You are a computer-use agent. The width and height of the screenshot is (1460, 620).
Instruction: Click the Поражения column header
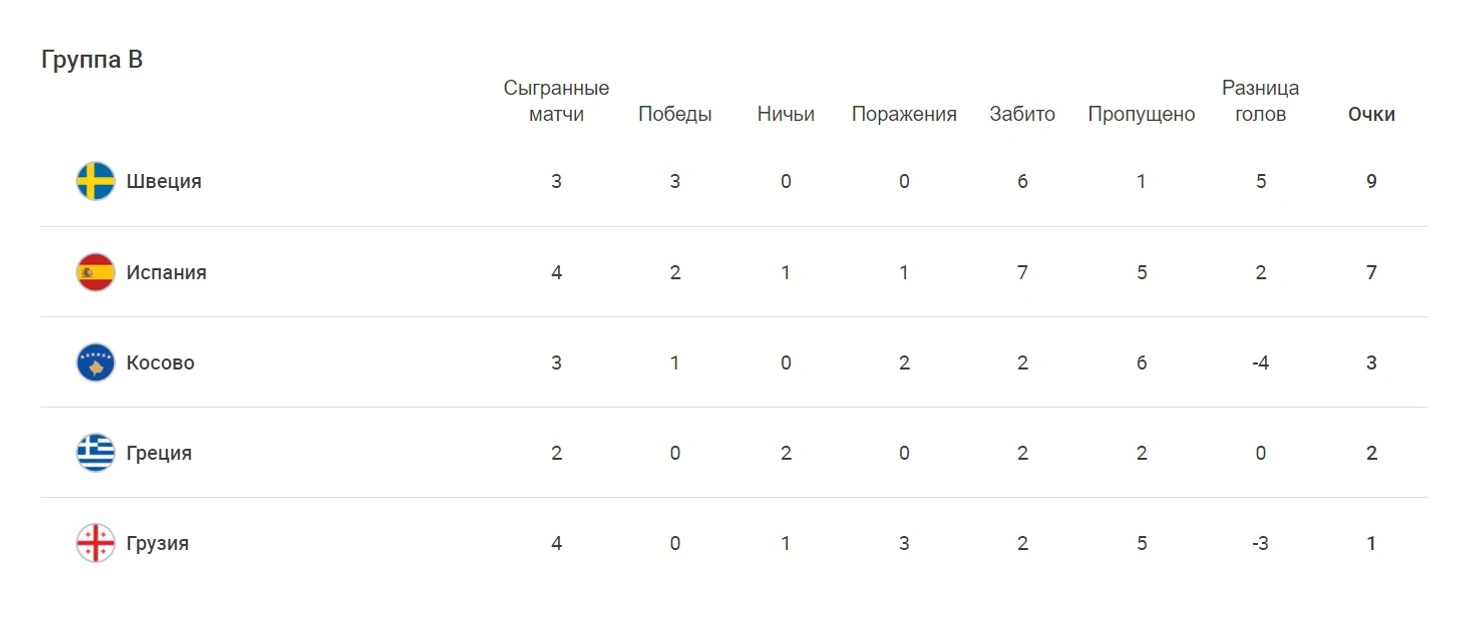tap(904, 114)
